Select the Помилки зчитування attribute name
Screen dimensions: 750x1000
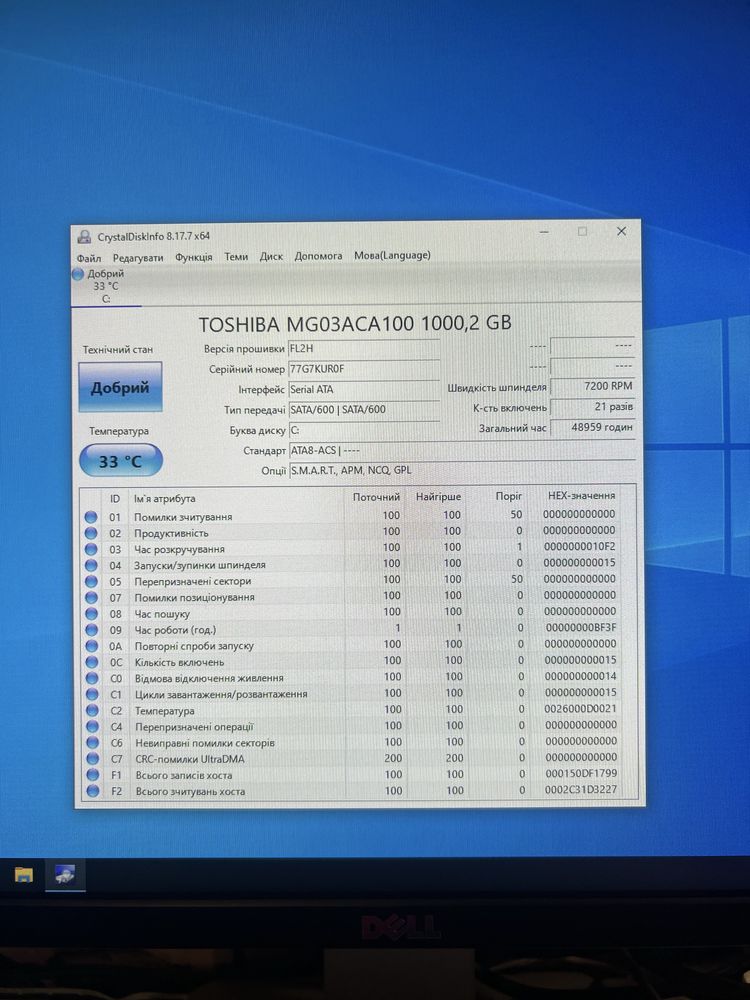[x=182, y=517]
